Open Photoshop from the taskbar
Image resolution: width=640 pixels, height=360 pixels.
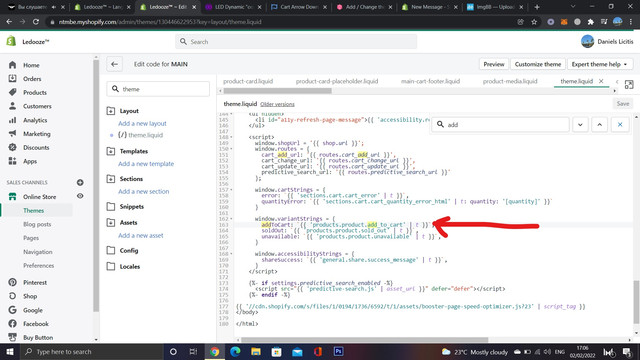[338, 351]
